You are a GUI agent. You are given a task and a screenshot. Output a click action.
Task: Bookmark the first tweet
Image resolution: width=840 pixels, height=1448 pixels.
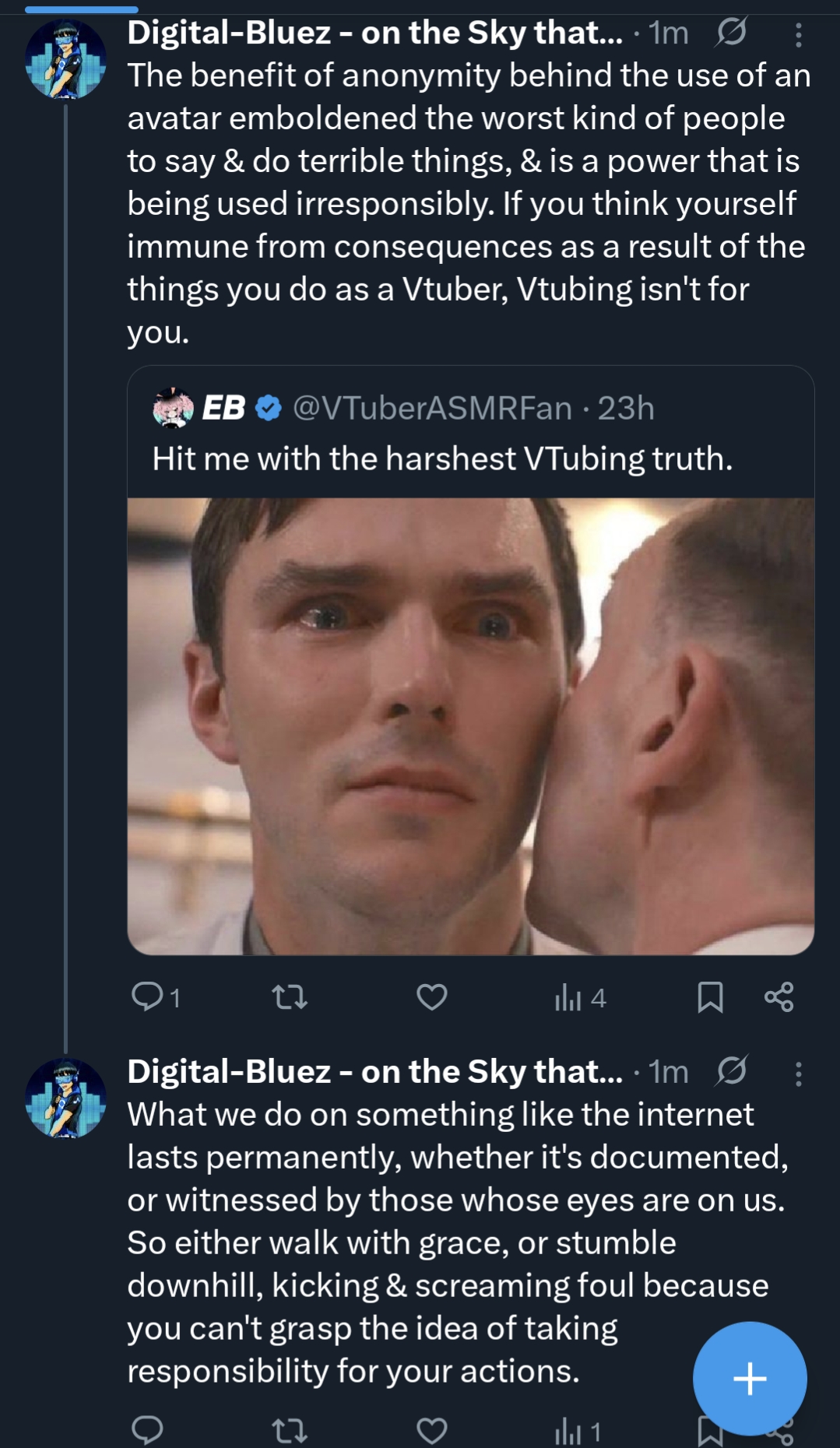point(710,997)
